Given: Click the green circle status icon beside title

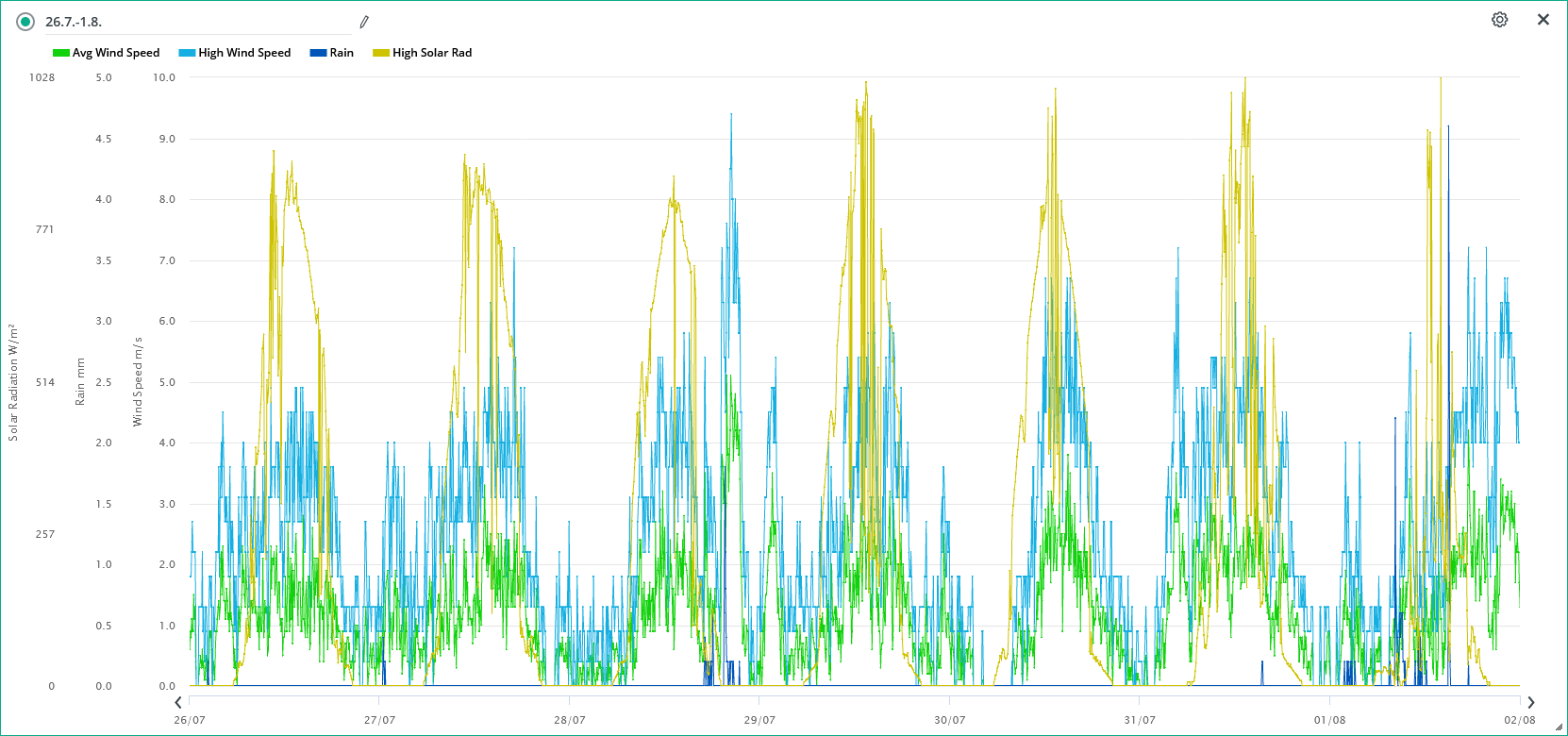Looking at the screenshot, I should tap(25, 22).
